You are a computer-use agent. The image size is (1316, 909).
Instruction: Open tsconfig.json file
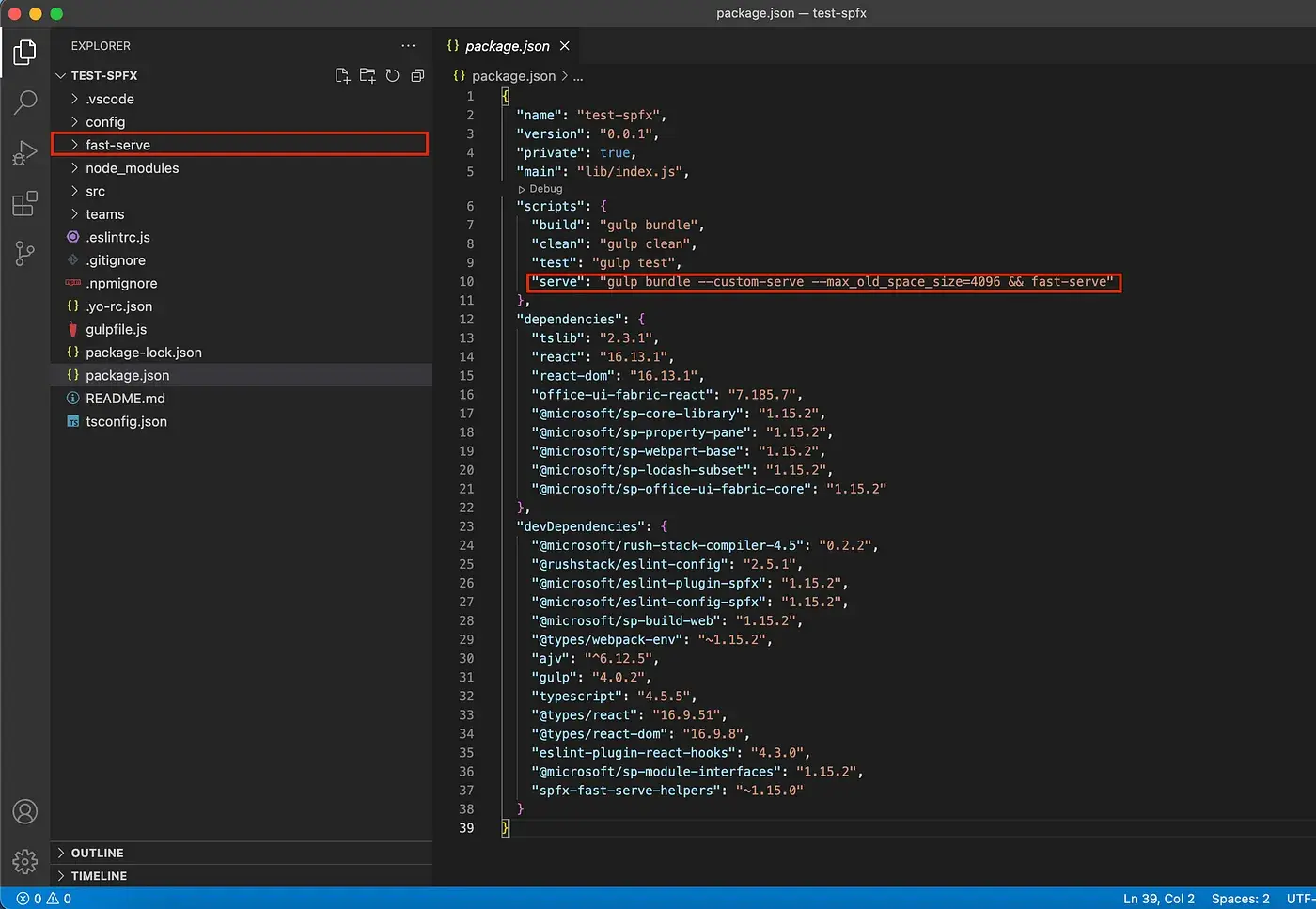(x=242, y=421)
